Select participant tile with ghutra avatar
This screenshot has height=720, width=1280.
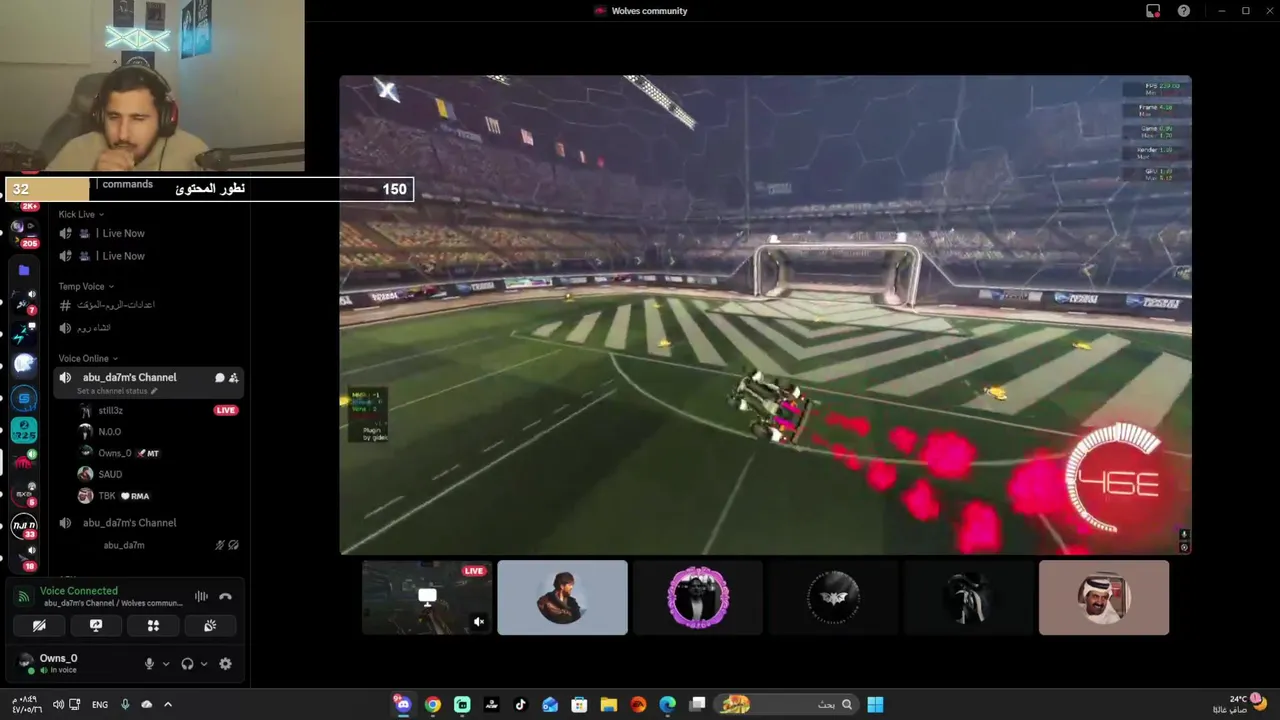1104,597
